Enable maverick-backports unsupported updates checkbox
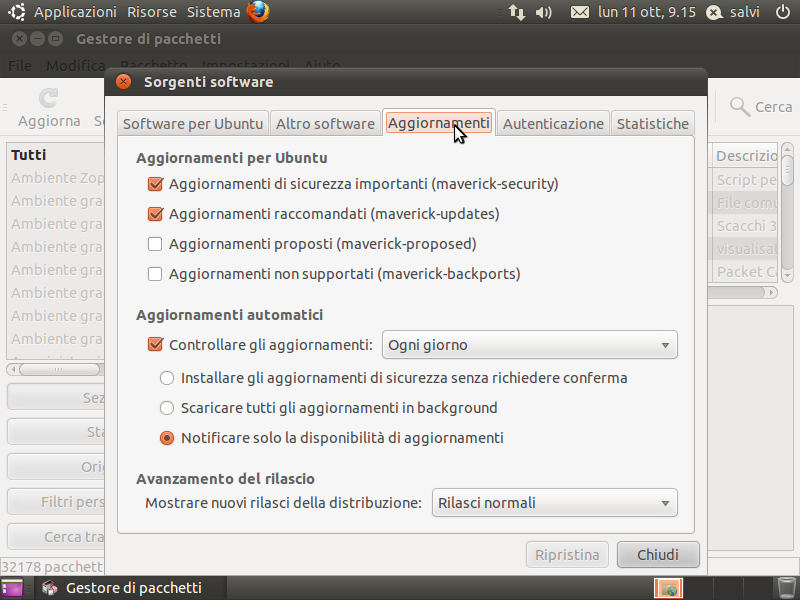The image size is (800, 600). (155, 274)
